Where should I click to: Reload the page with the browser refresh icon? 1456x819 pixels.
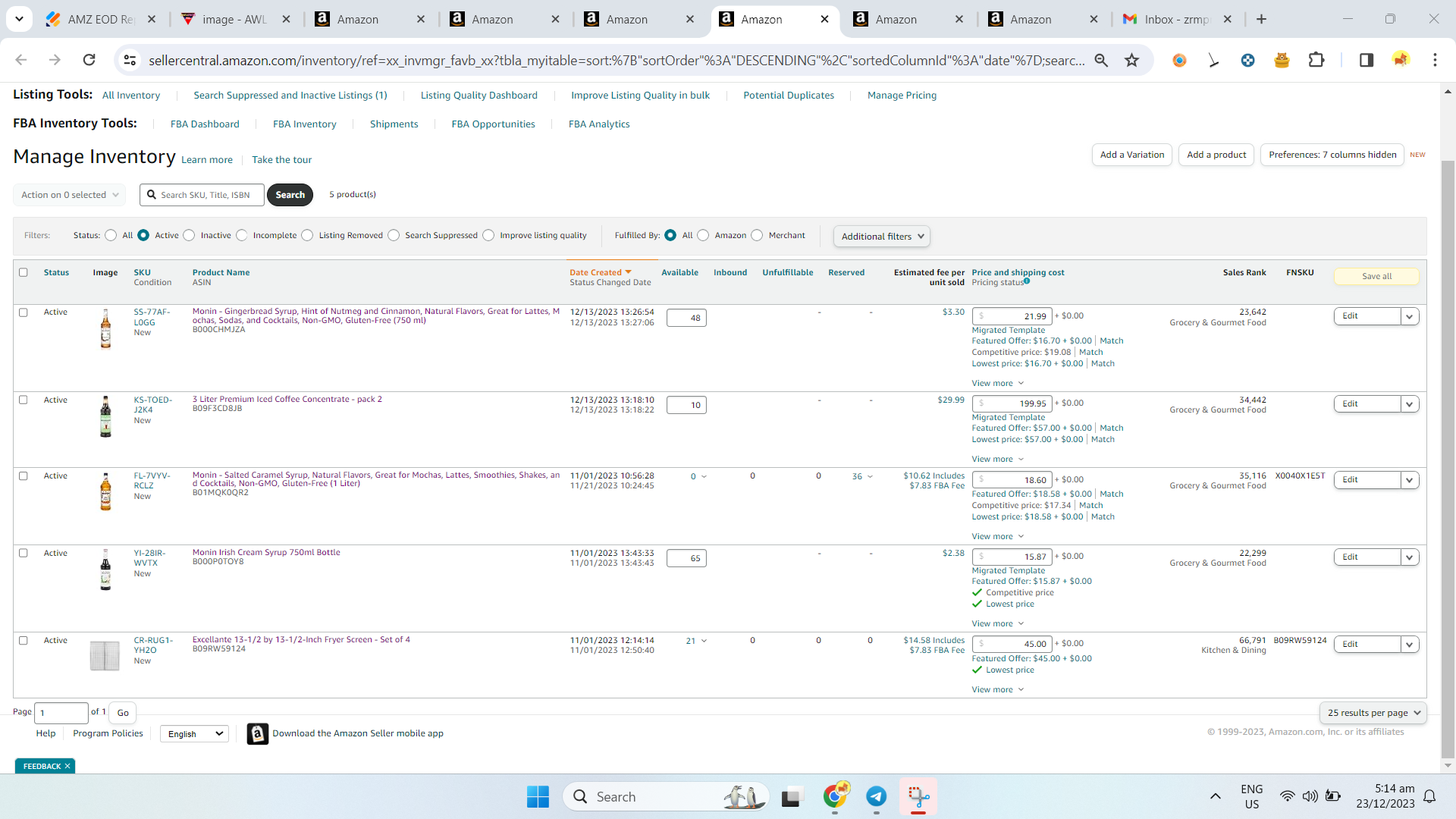coord(89,60)
